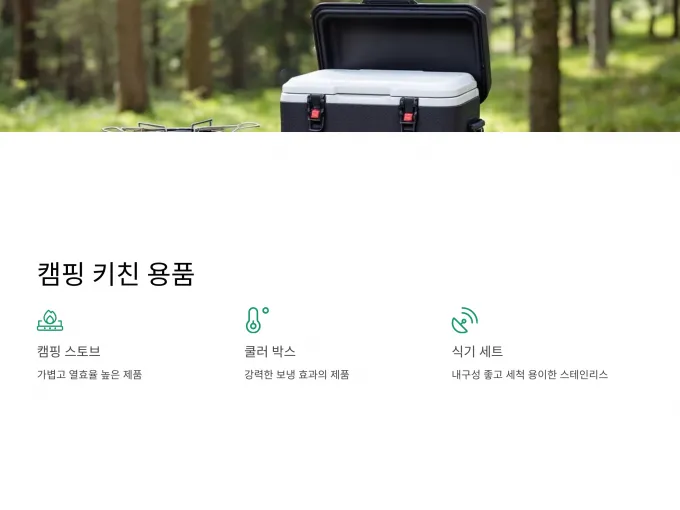Click the satellite dish icon above 식기 세트
This screenshot has height=510, width=680.
click(x=464, y=320)
